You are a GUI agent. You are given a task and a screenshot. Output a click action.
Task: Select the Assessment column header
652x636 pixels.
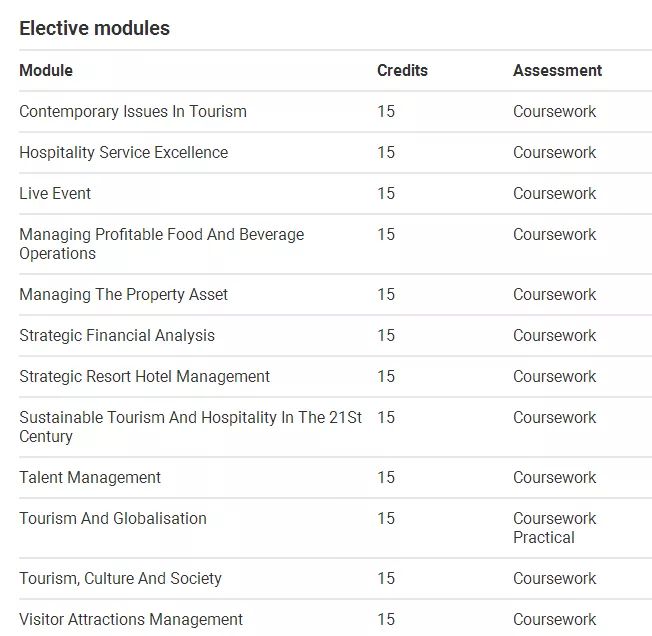557,70
